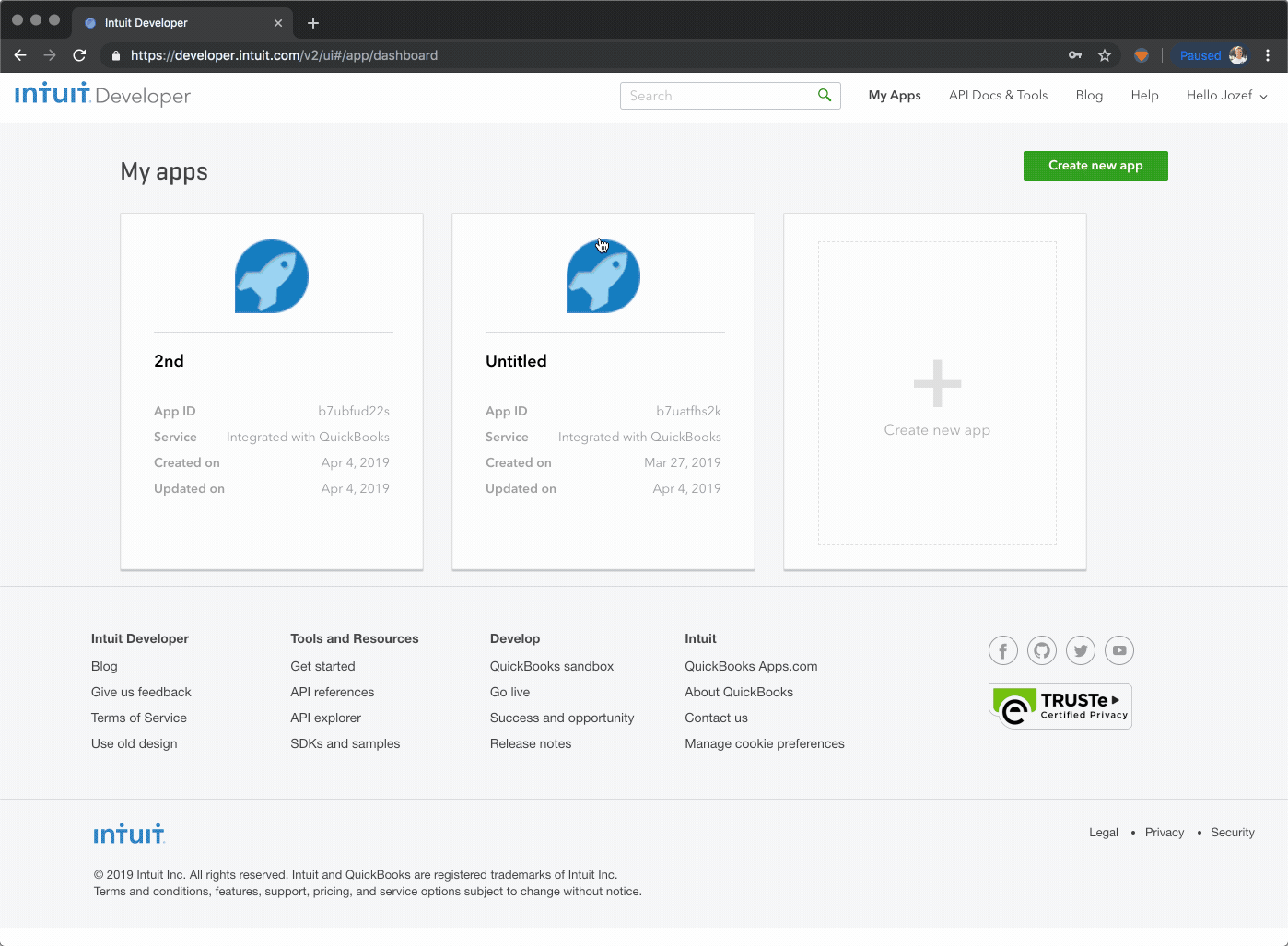
Task: Click the Intuit logo in the footer
Action: click(x=129, y=834)
